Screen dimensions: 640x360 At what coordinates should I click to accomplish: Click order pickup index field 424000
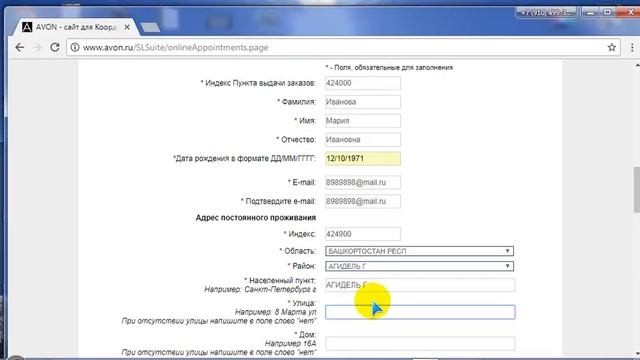pos(363,83)
